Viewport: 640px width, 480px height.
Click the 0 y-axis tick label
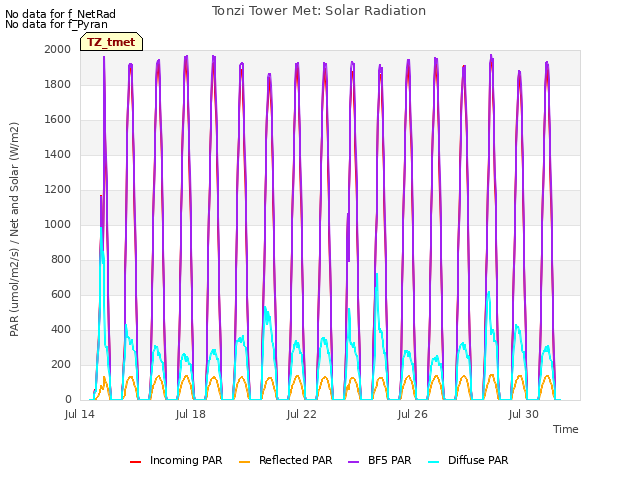point(68,400)
